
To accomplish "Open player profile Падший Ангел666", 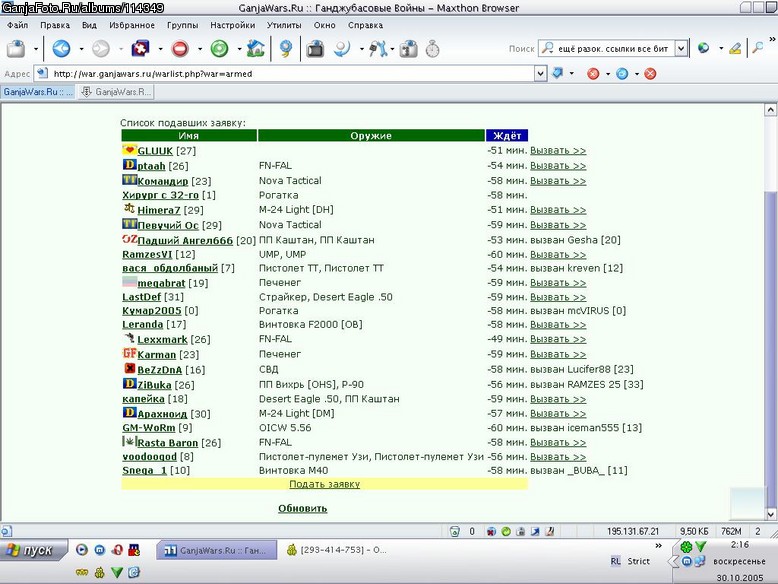I will [185, 240].
